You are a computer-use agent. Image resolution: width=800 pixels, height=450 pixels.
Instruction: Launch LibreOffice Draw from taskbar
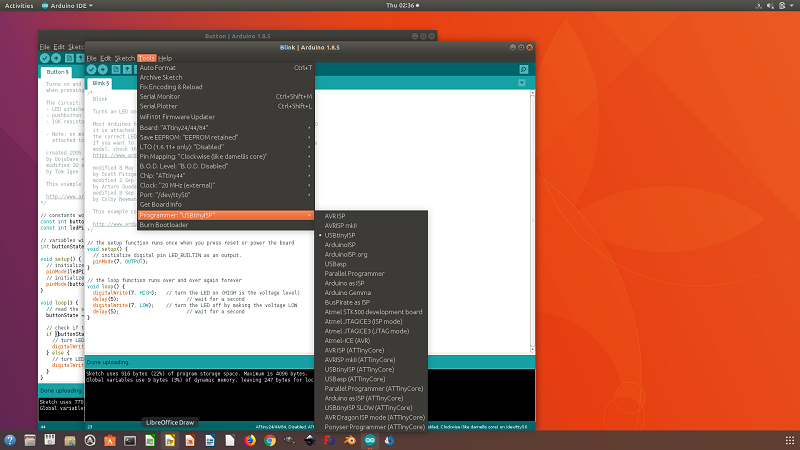coord(170,440)
